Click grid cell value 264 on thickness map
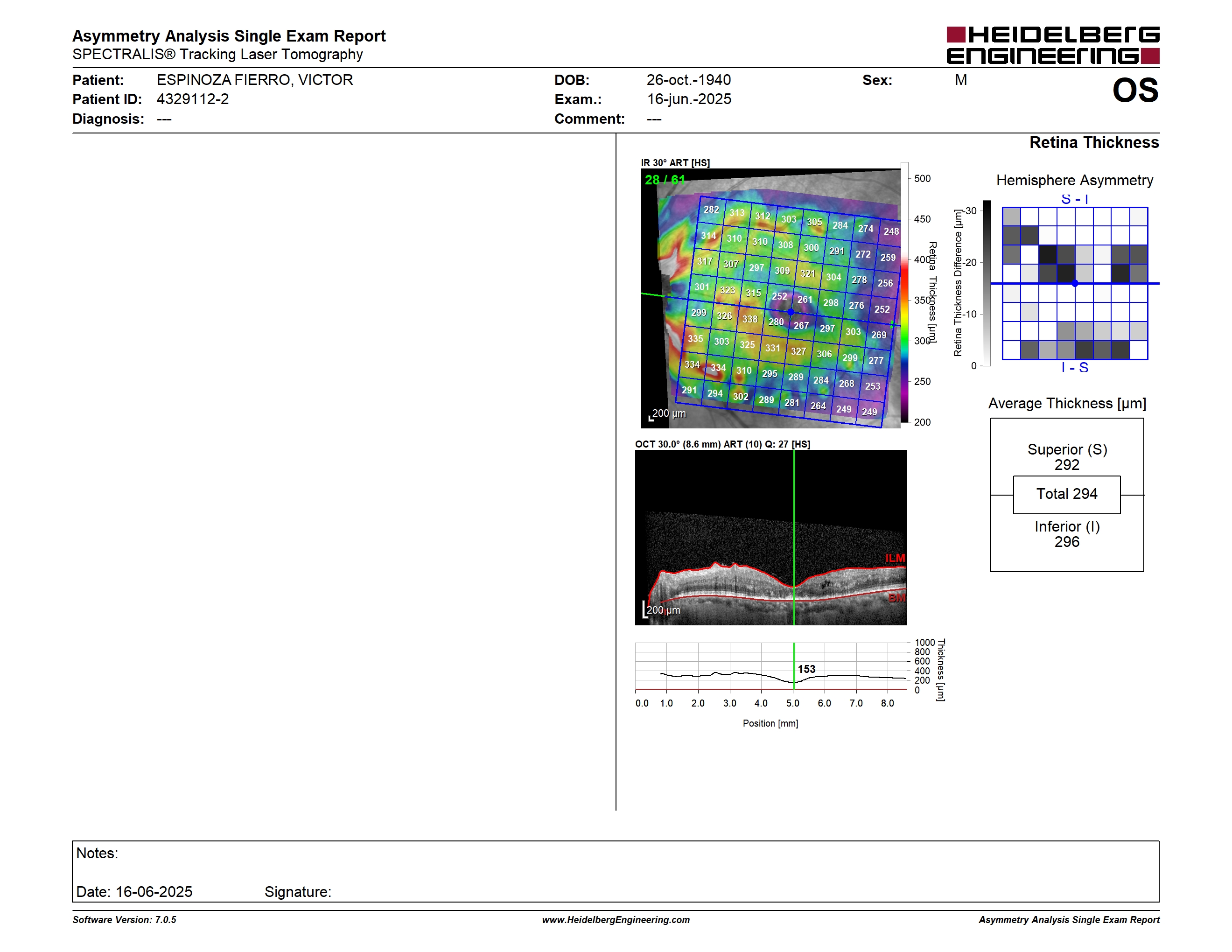This screenshot has height=952, width=1232. tap(818, 406)
